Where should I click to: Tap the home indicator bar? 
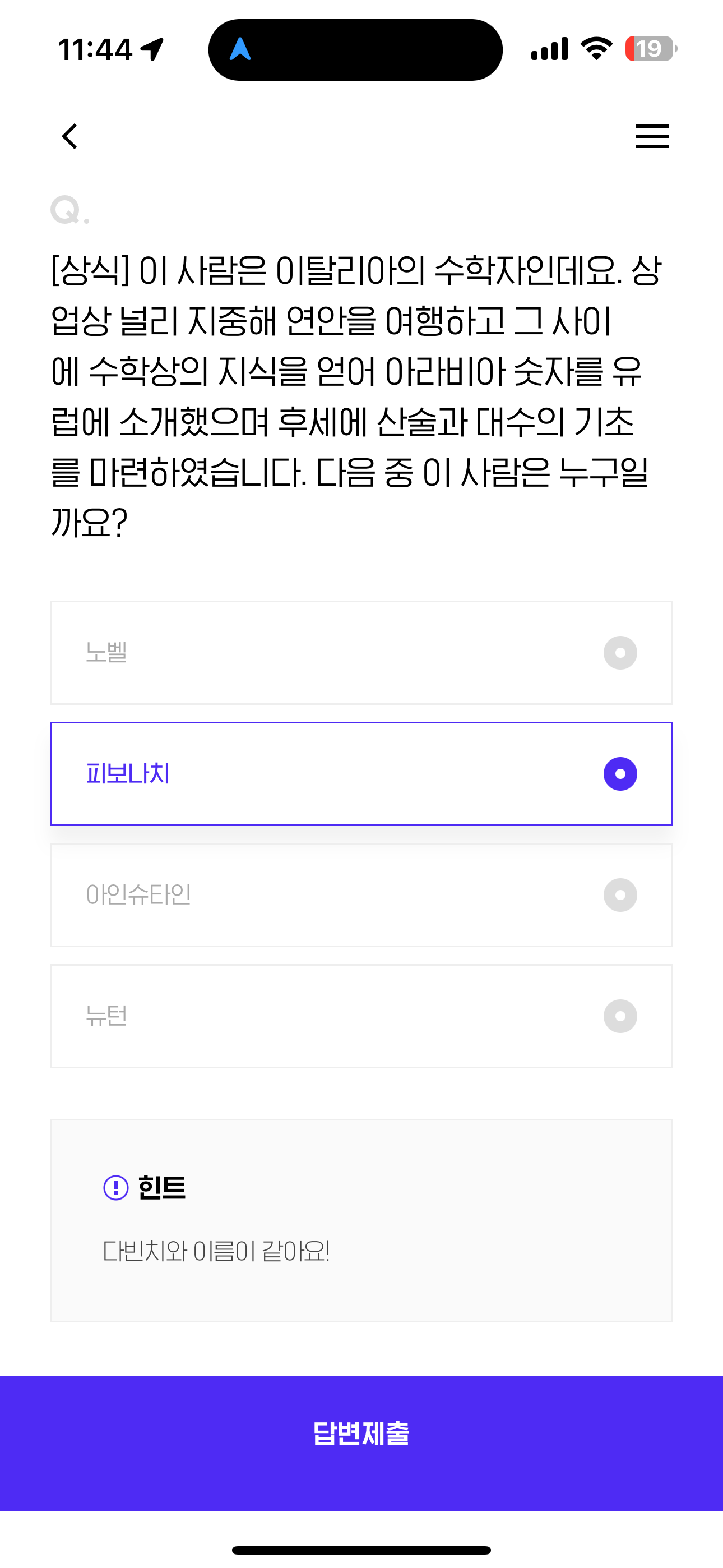[361, 1549]
